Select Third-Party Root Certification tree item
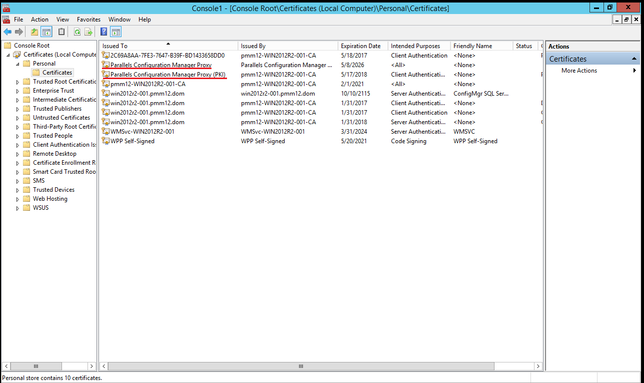The height and width of the screenshot is (383, 644). coord(64,126)
